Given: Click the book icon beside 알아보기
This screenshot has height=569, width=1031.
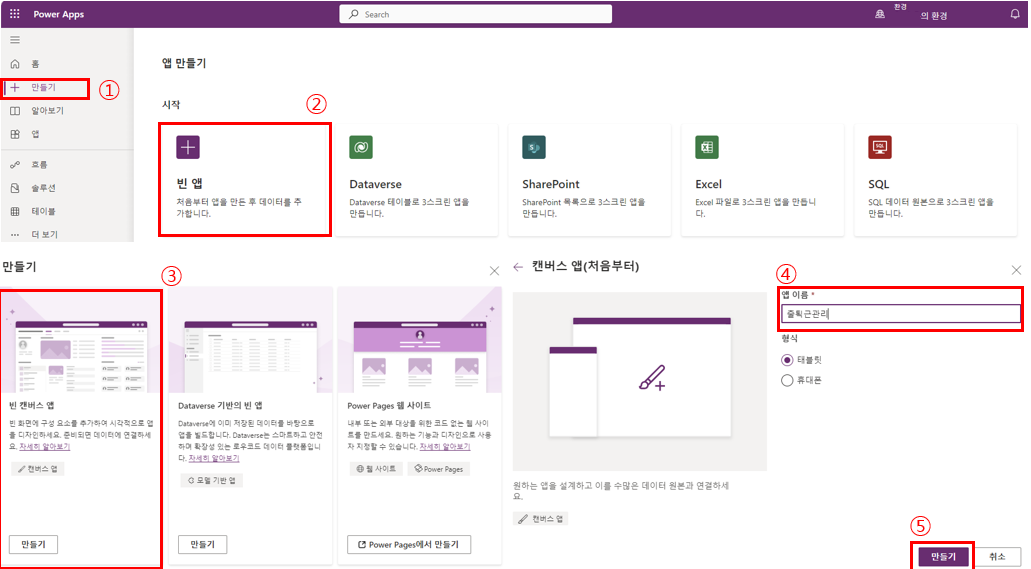Looking at the screenshot, I should tap(15, 111).
